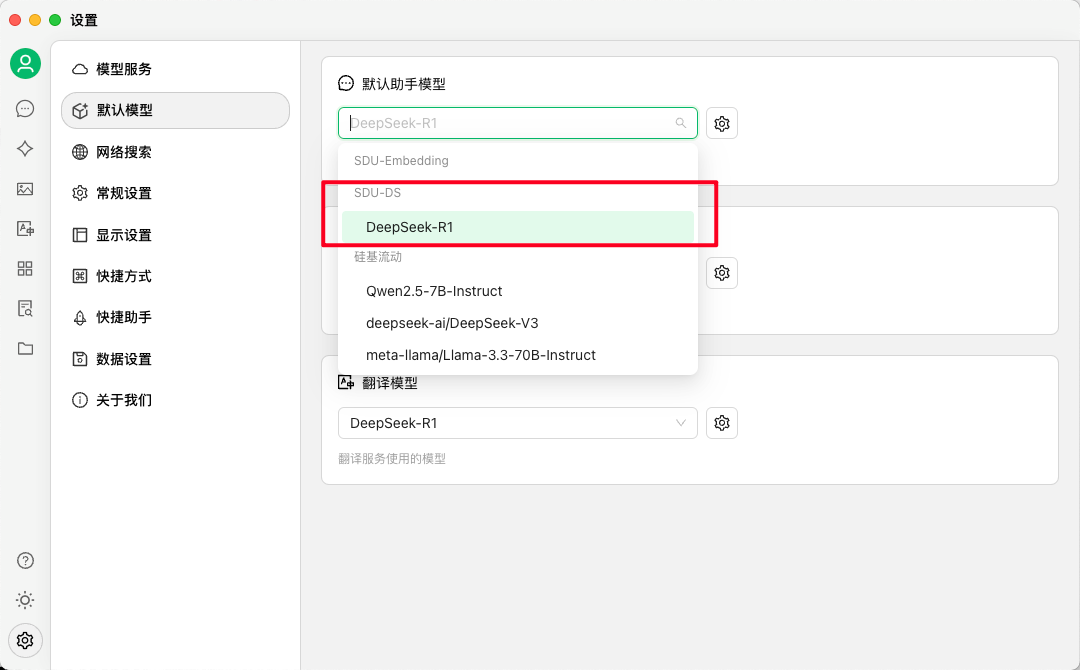The width and height of the screenshot is (1080, 670).
Task: Open settings gear beside topic naming model
Action: [x=722, y=273]
